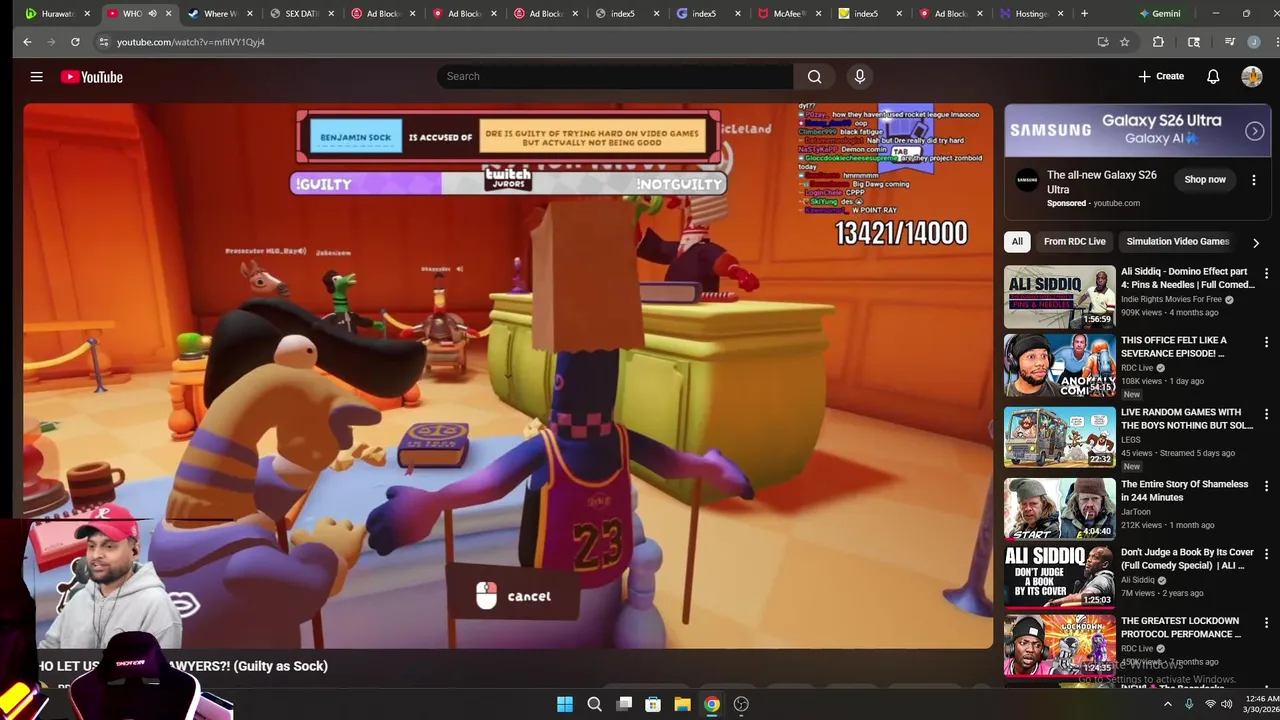Open Task View on taskbar
1280x720 pixels.
(624, 704)
